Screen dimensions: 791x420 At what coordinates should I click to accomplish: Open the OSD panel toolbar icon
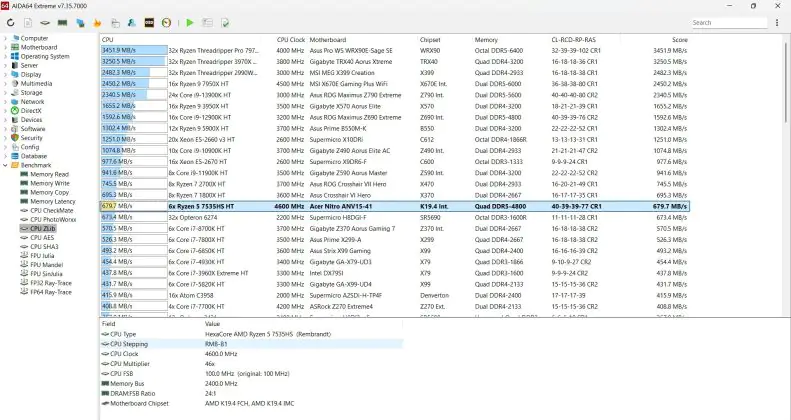pyautogui.click(x=149, y=23)
